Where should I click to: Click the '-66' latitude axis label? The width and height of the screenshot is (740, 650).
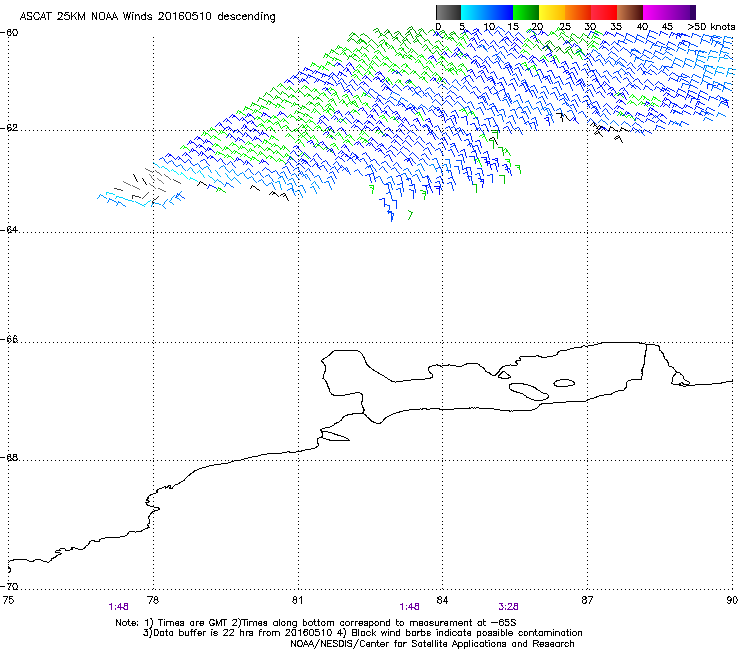click(x=9, y=339)
